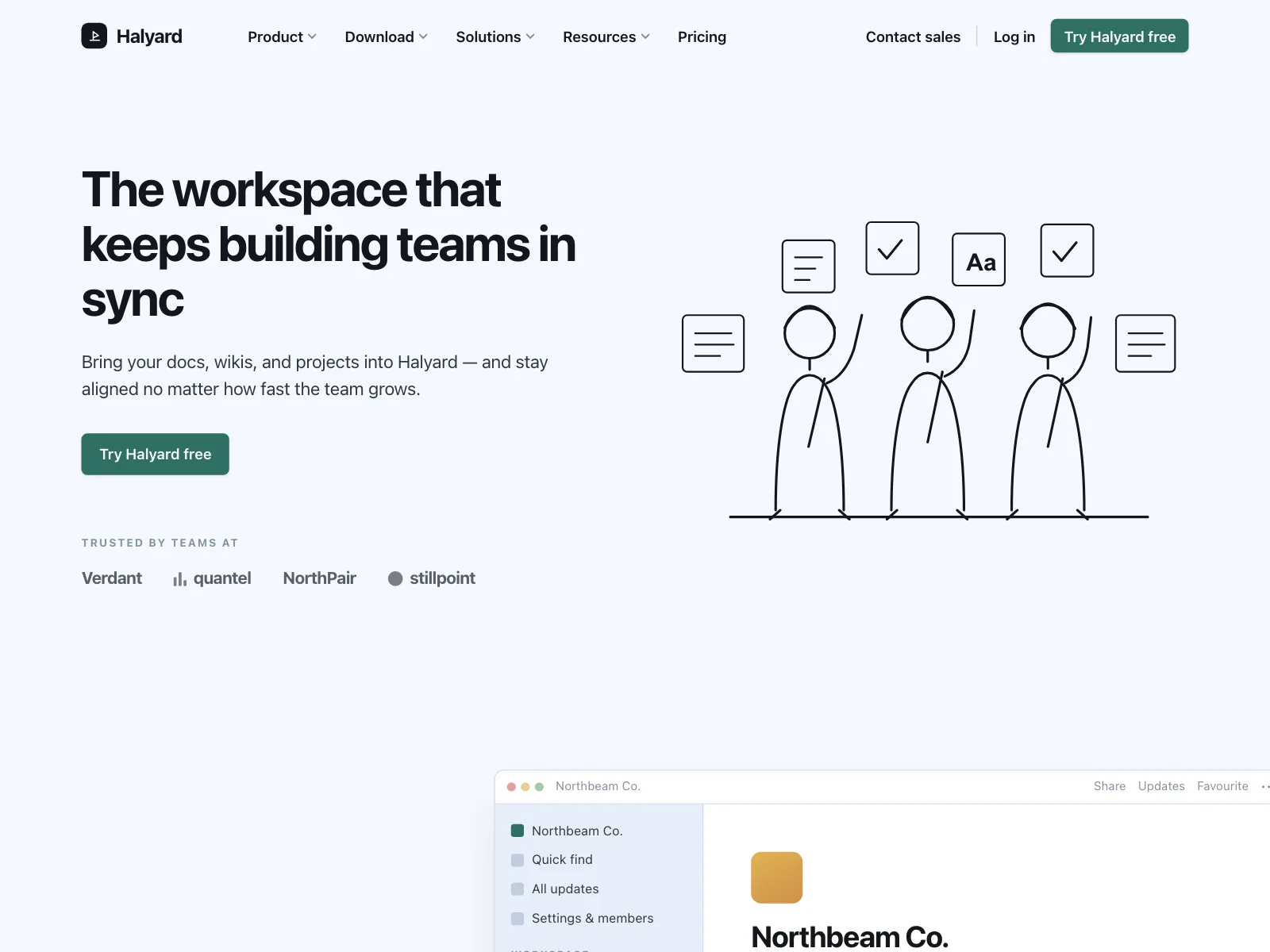1270x952 pixels.
Task: Click the Aa typography card in illustration
Action: (x=979, y=259)
